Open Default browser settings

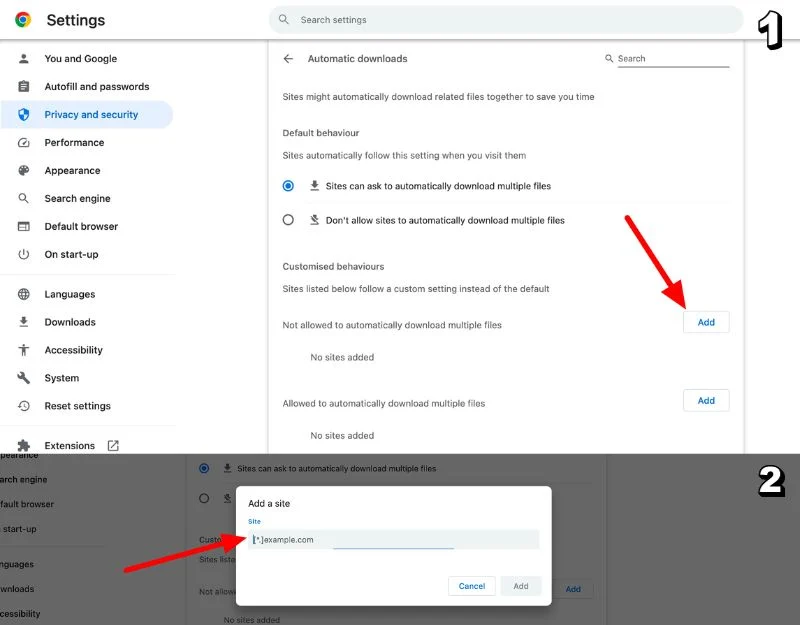81,226
